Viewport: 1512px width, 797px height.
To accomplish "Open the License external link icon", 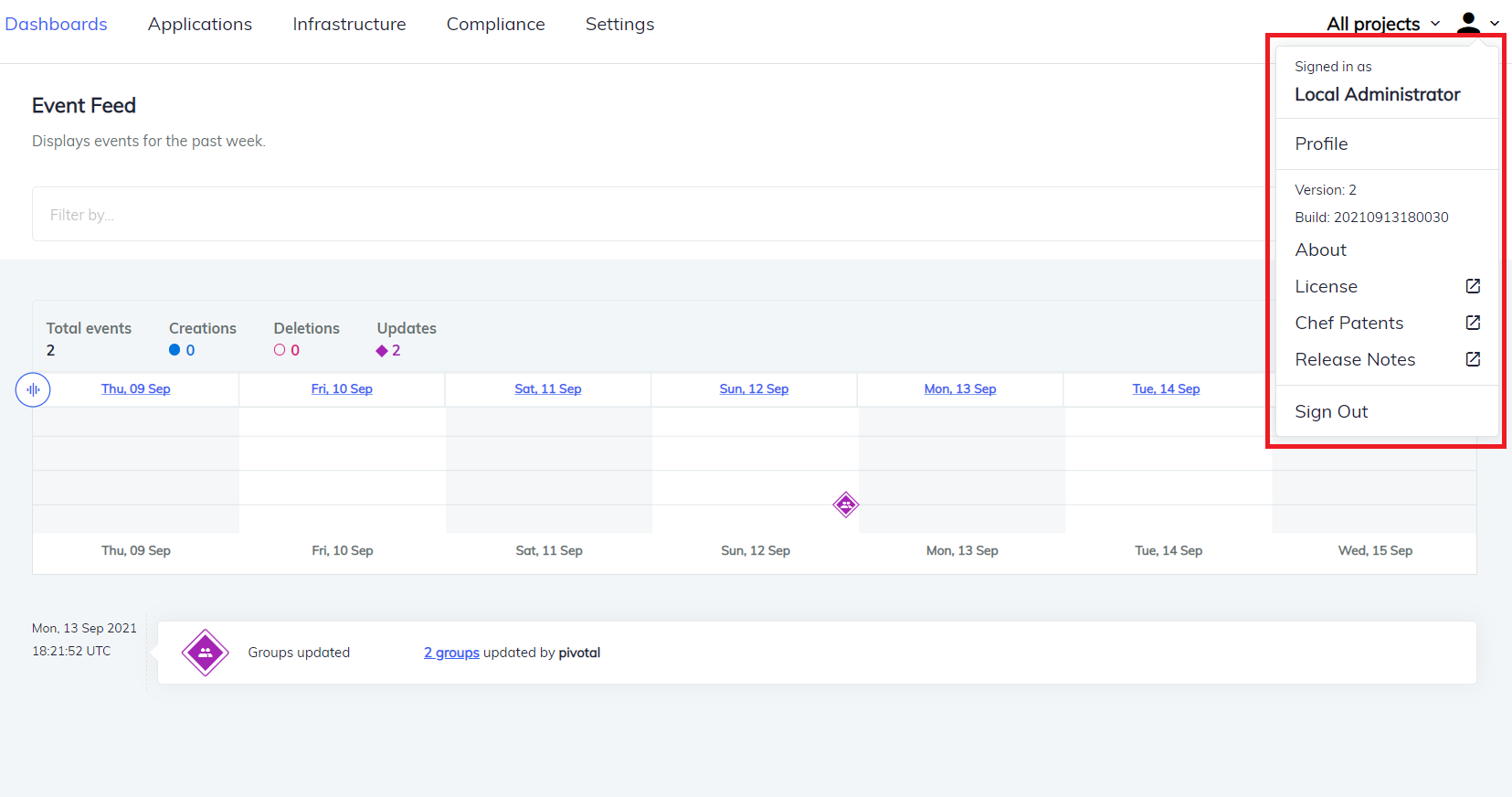I will click(1473, 286).
